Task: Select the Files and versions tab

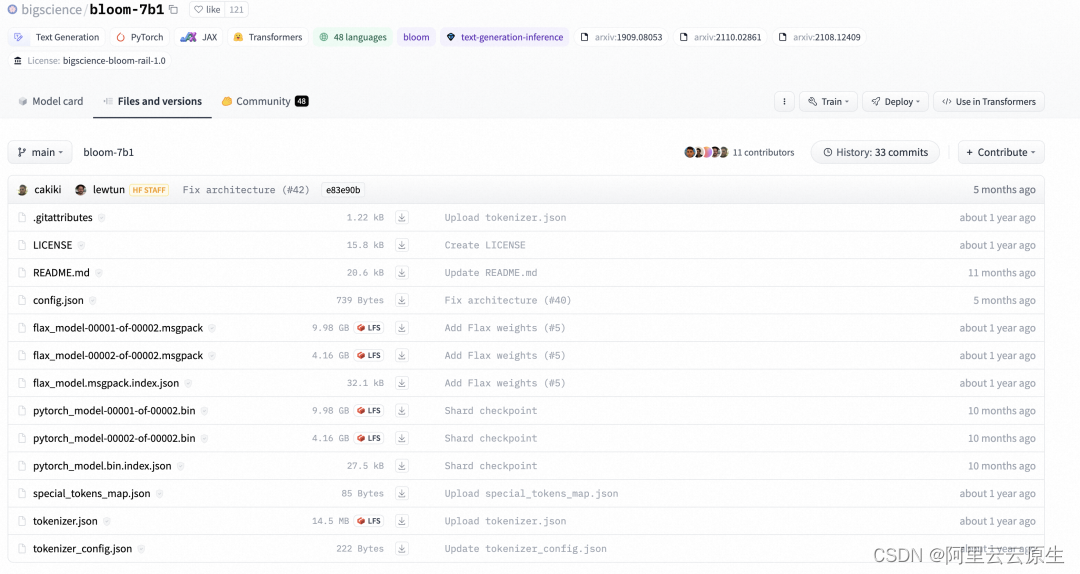Action: point(152,101)
